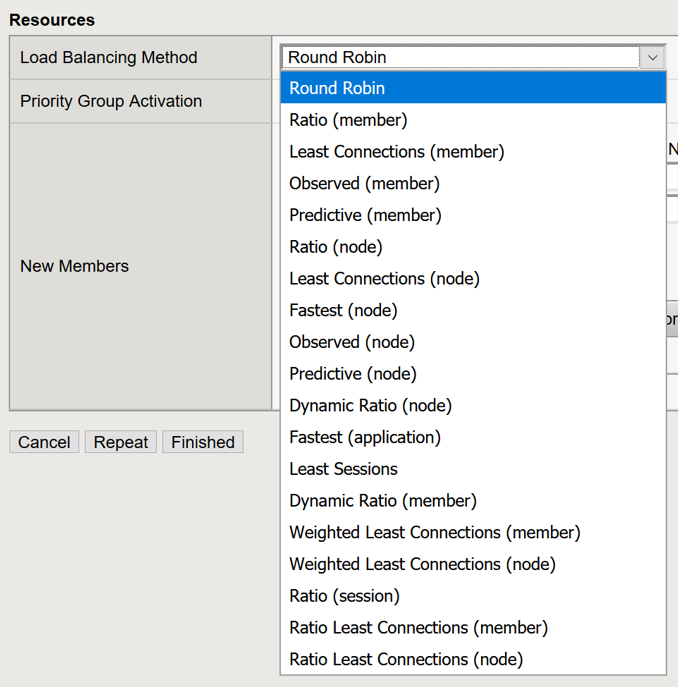Screen dimensions: 678x687
Task: Choose Least Sessions load balancing
Action: coord(343,469)
